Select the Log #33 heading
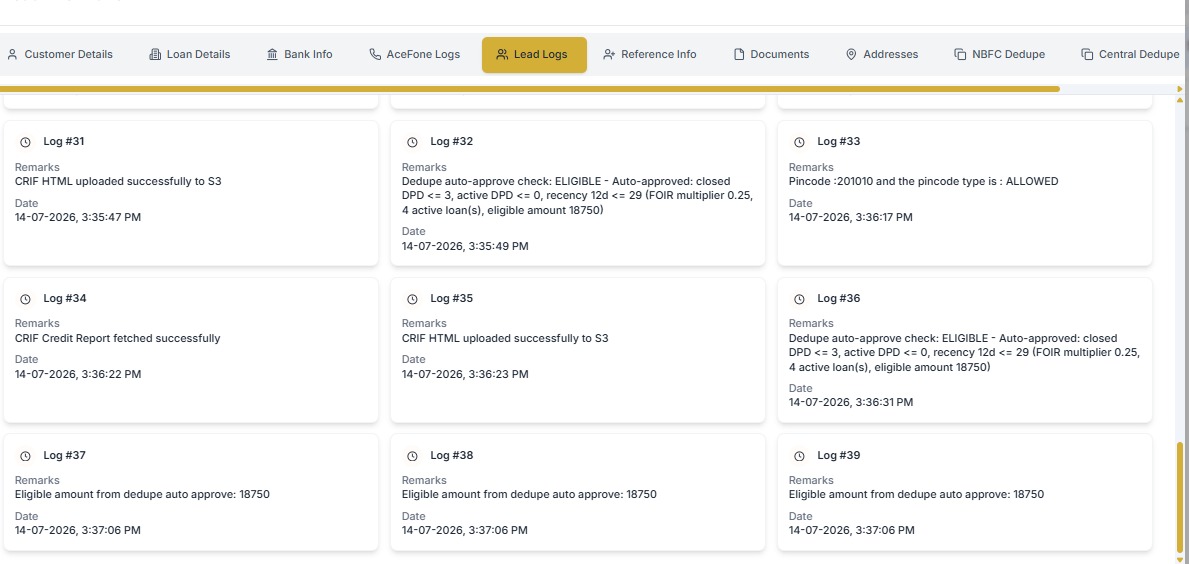Screen dimensions: 1189x564 (839, 142)
